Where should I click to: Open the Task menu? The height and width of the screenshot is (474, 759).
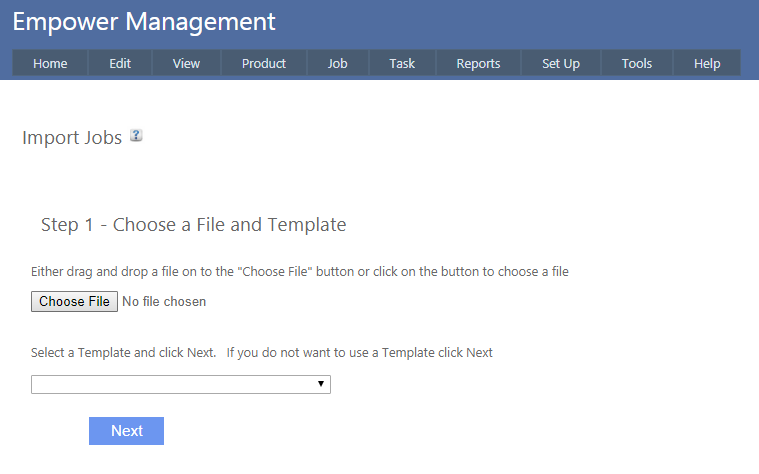coord(402,63)
